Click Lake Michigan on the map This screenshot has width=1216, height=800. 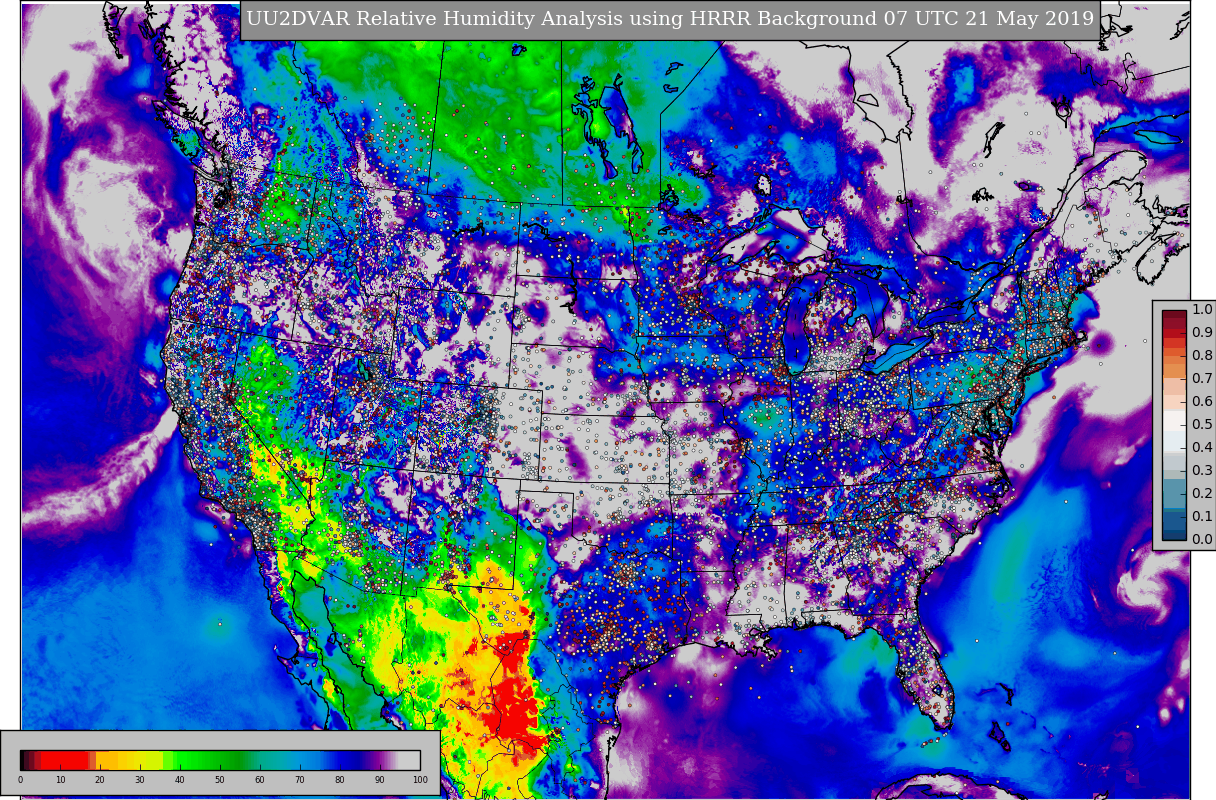tap(798, 325)
